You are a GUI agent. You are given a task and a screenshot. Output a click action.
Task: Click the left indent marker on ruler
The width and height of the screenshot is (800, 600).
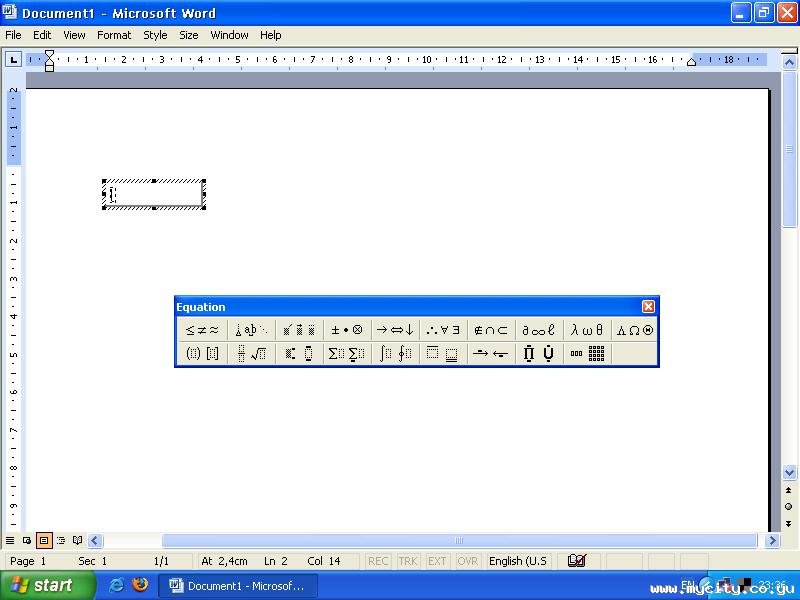click(49, 66)
